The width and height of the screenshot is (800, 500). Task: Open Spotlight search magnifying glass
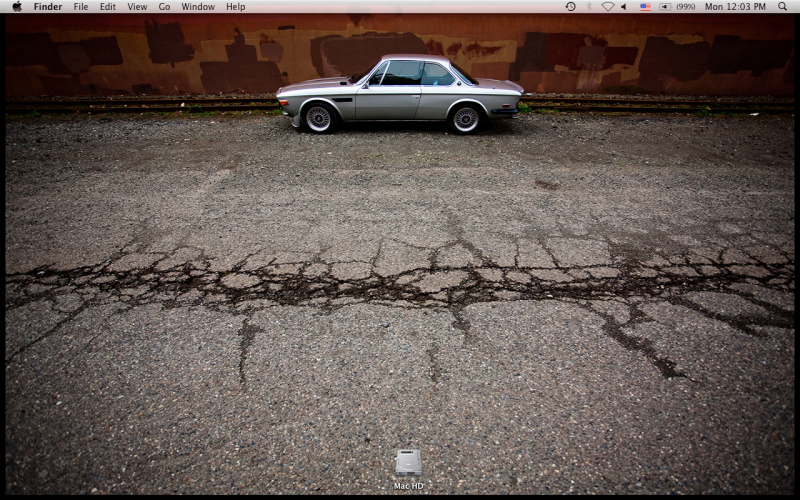tap(782, 7)
